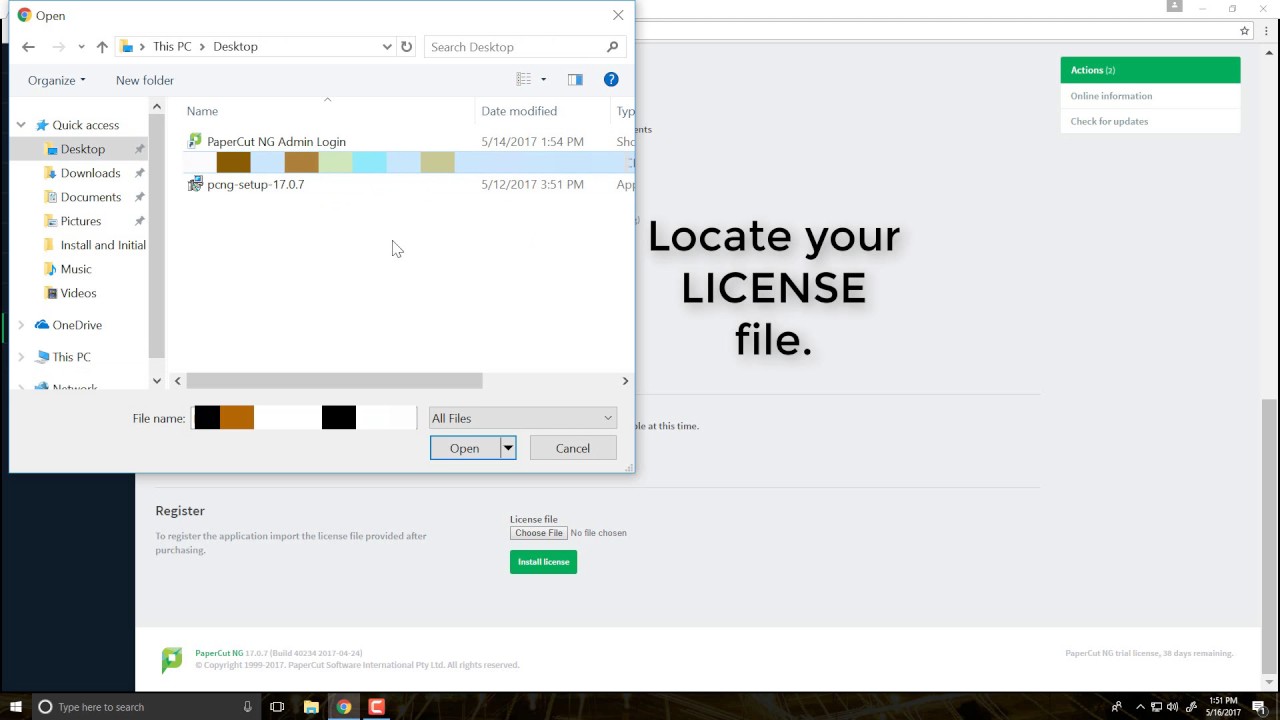Expand the OneDrive tree node
This screenshot has width=1280, height=720.
(x=21, y=325)
